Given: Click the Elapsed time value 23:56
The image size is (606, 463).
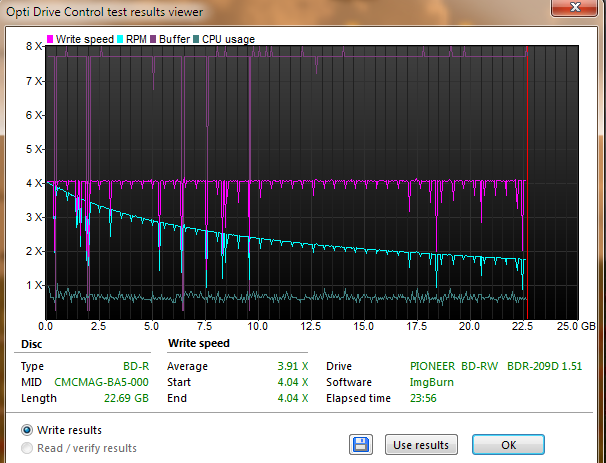Looking at the screenshot, I should (423, 398).
